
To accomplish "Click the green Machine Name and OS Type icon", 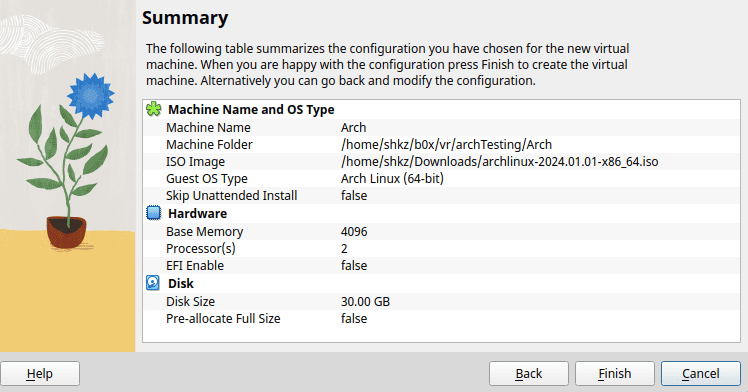I will coord(154,109).
